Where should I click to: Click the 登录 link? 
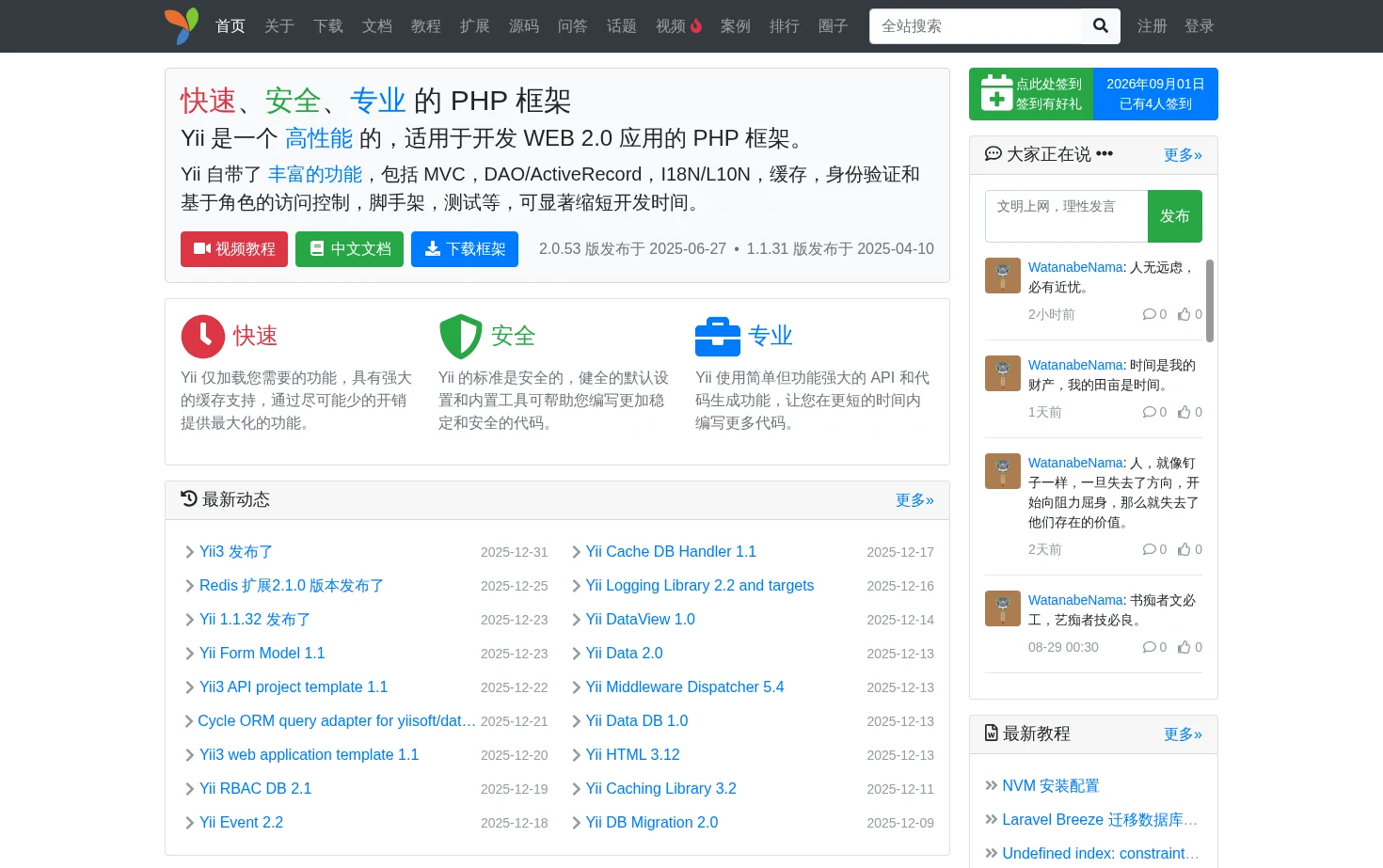(x=1200, y=26)
